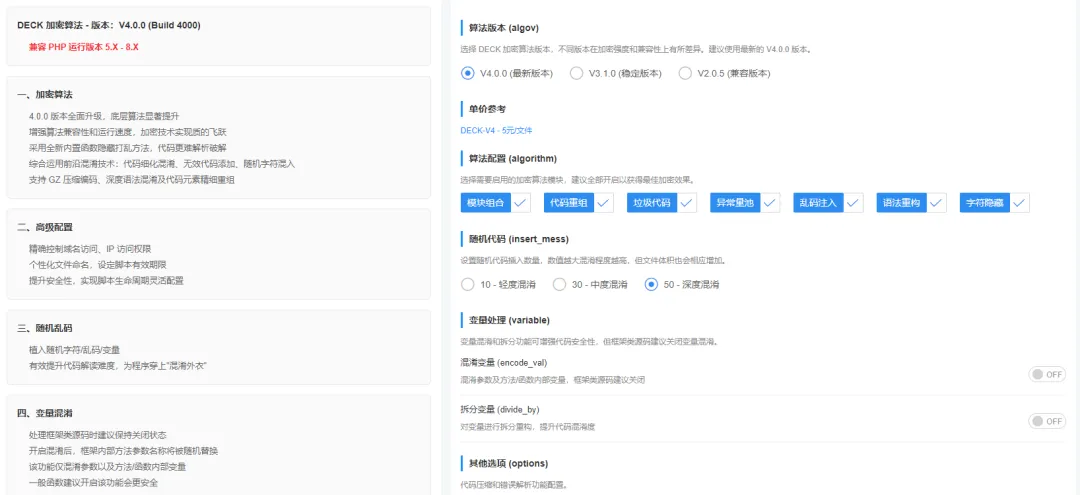This screenshot has width=1080, height=495.
Task: Uncheck the 字符隐藏 module option
Action: 995,202
